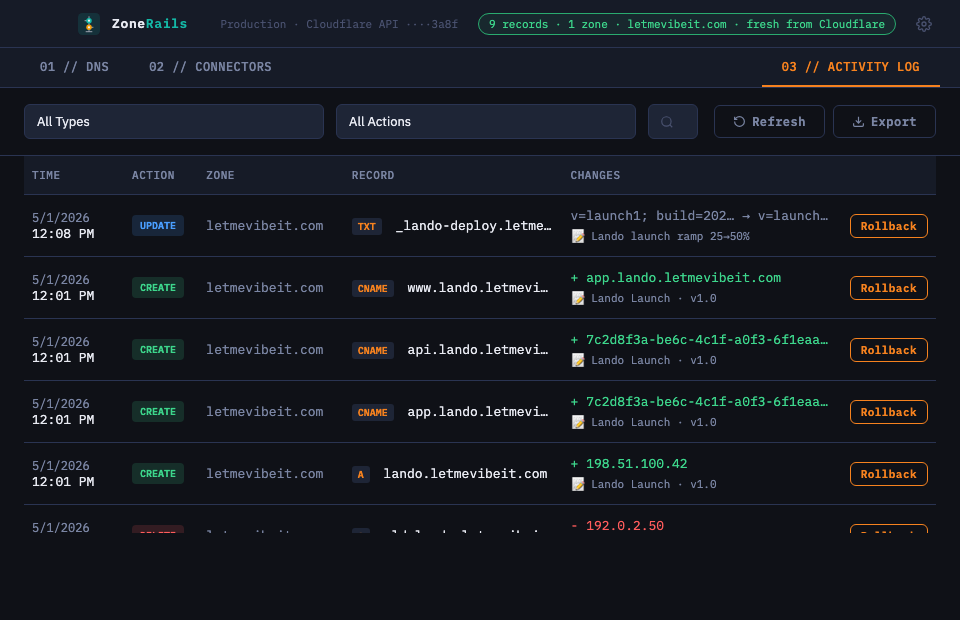Screen dimensions: 960x620
Task: Switch to the 02 // CONNECTORS tab
Action: pyautogui.click(x=210, y=67)
